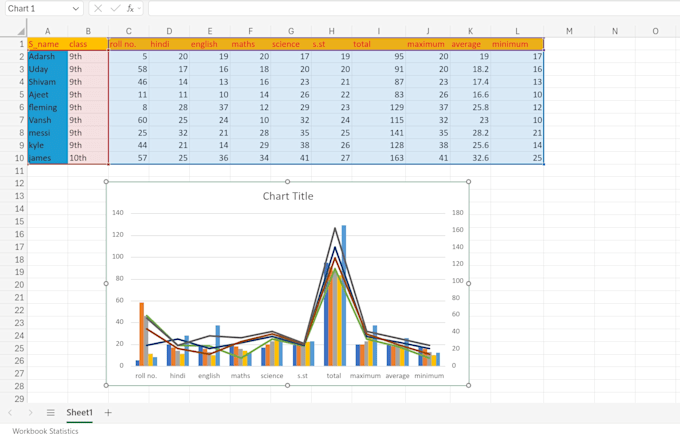Screen dimensions: 680x437
Task: Select all cells with corner triangle
Action: [21, 31]
